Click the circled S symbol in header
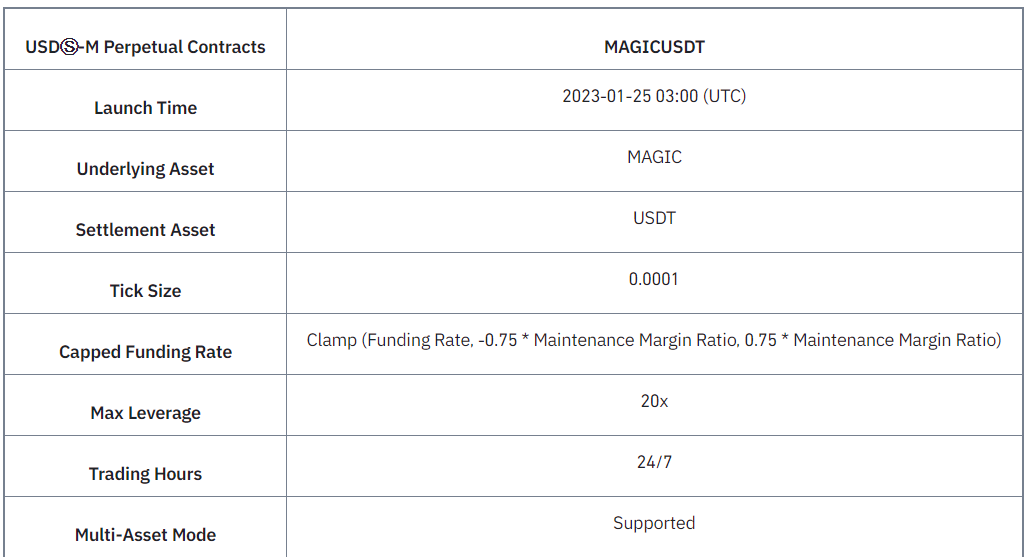The width and height of the screenshot is (1028, 557). [x=69, y=47]
